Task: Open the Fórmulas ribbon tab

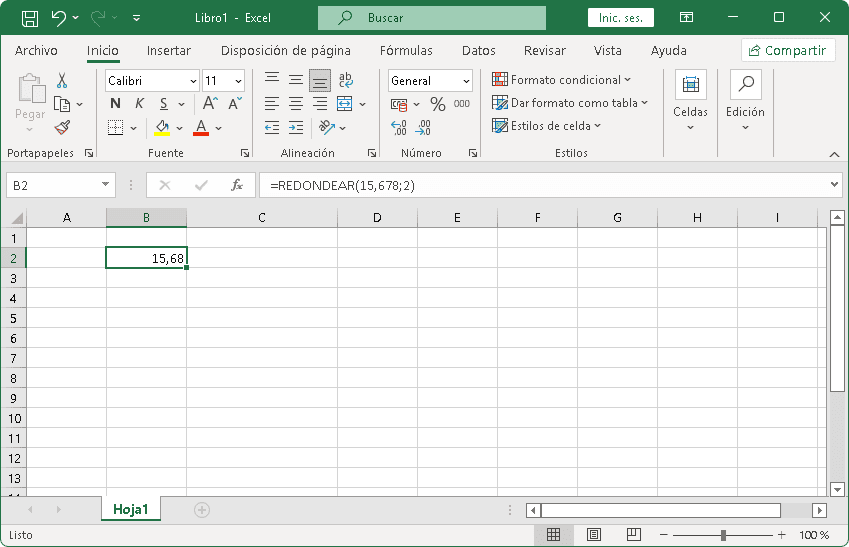Action: tap(406, 51)
